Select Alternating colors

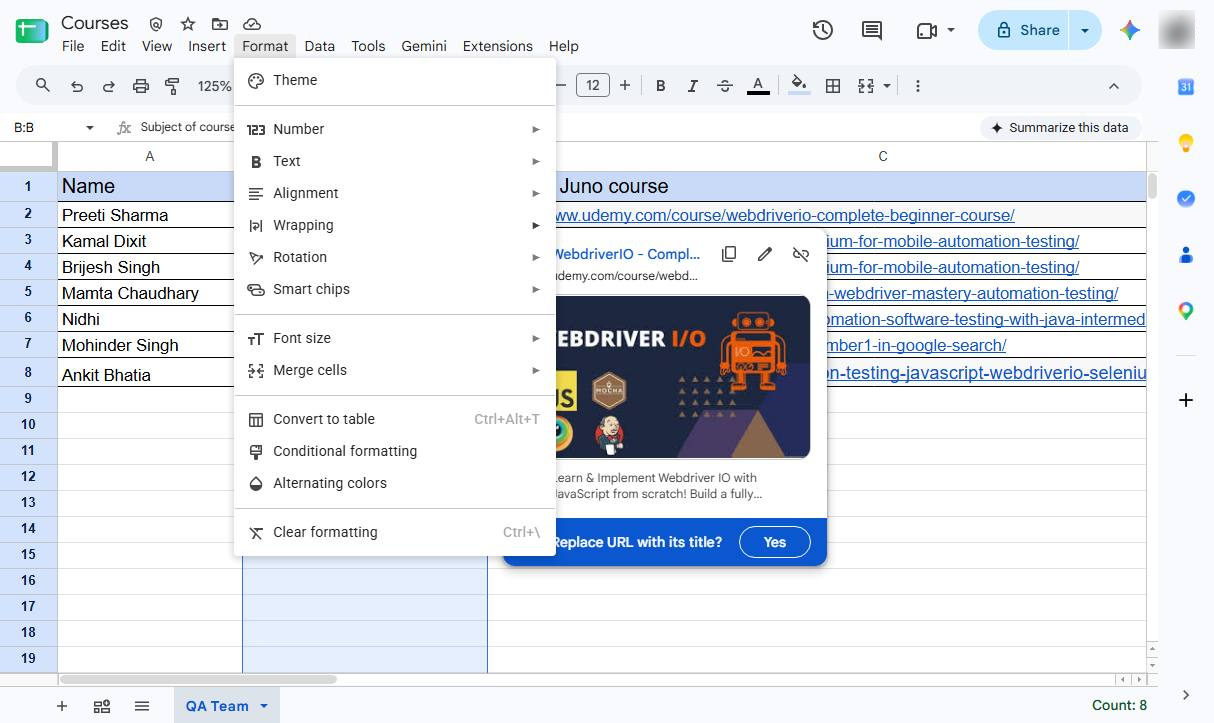tap(394, 483)
